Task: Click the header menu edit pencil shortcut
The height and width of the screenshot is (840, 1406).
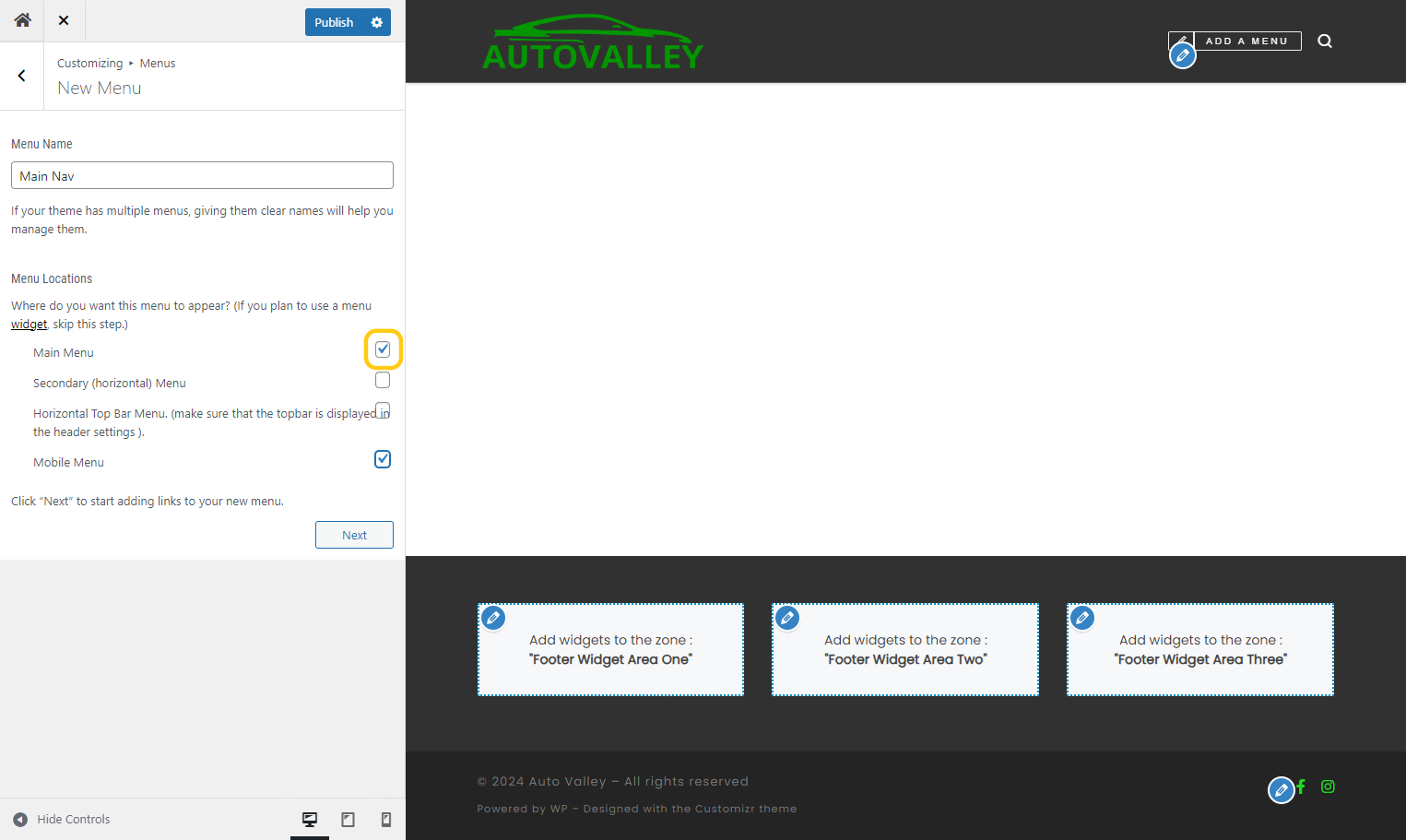Action: [x=1183, y=56]
